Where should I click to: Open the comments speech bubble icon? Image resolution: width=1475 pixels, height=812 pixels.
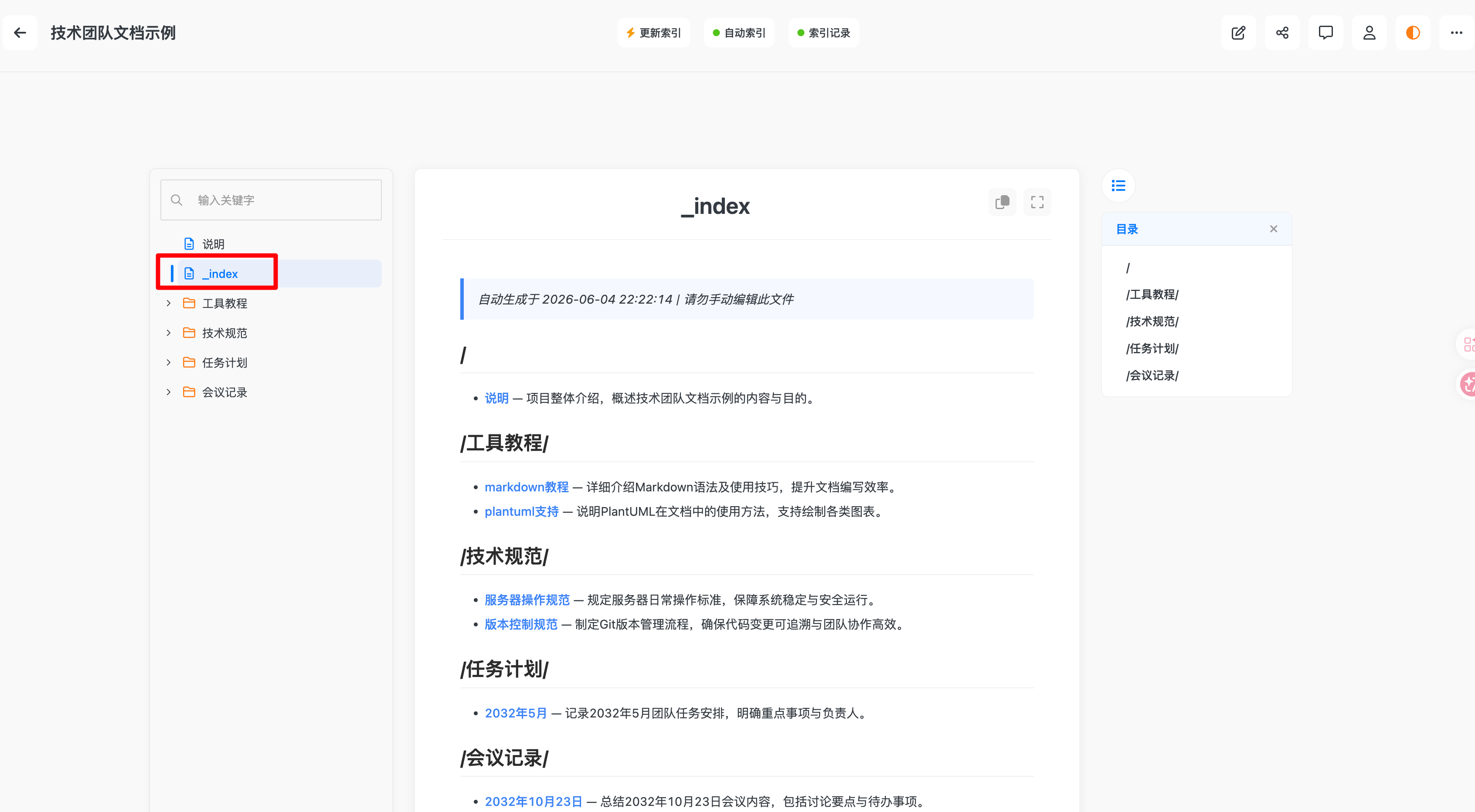tap(1325, 33)
